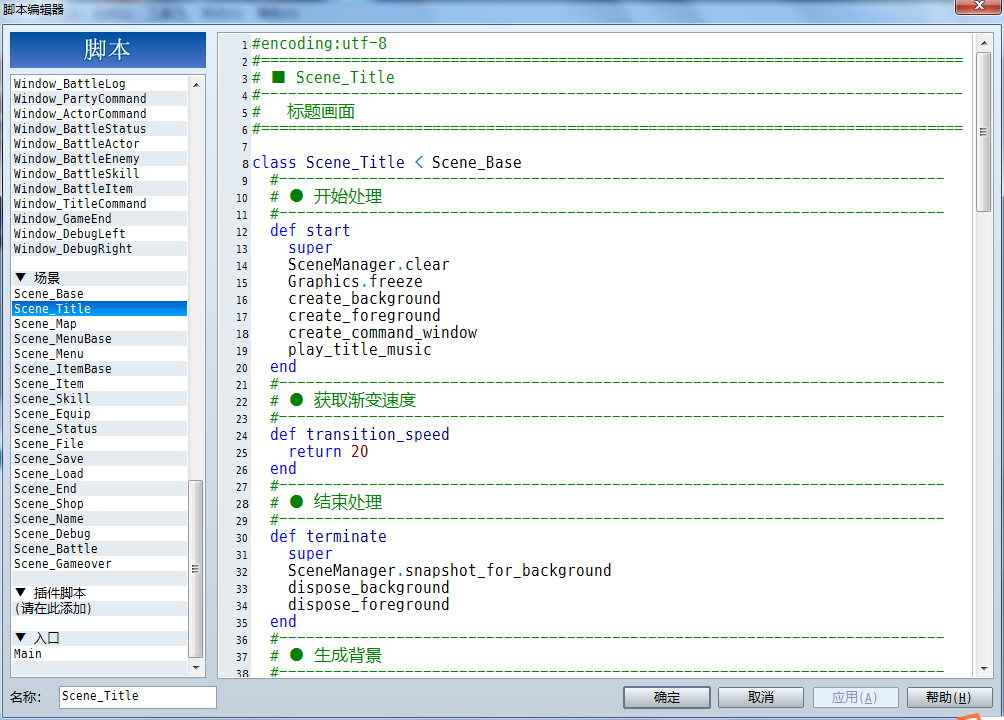Select the ▼ 插件脚本 section header
This screenshot has height=720, width=1004.
pyautogui.click(x=100, y=593)
